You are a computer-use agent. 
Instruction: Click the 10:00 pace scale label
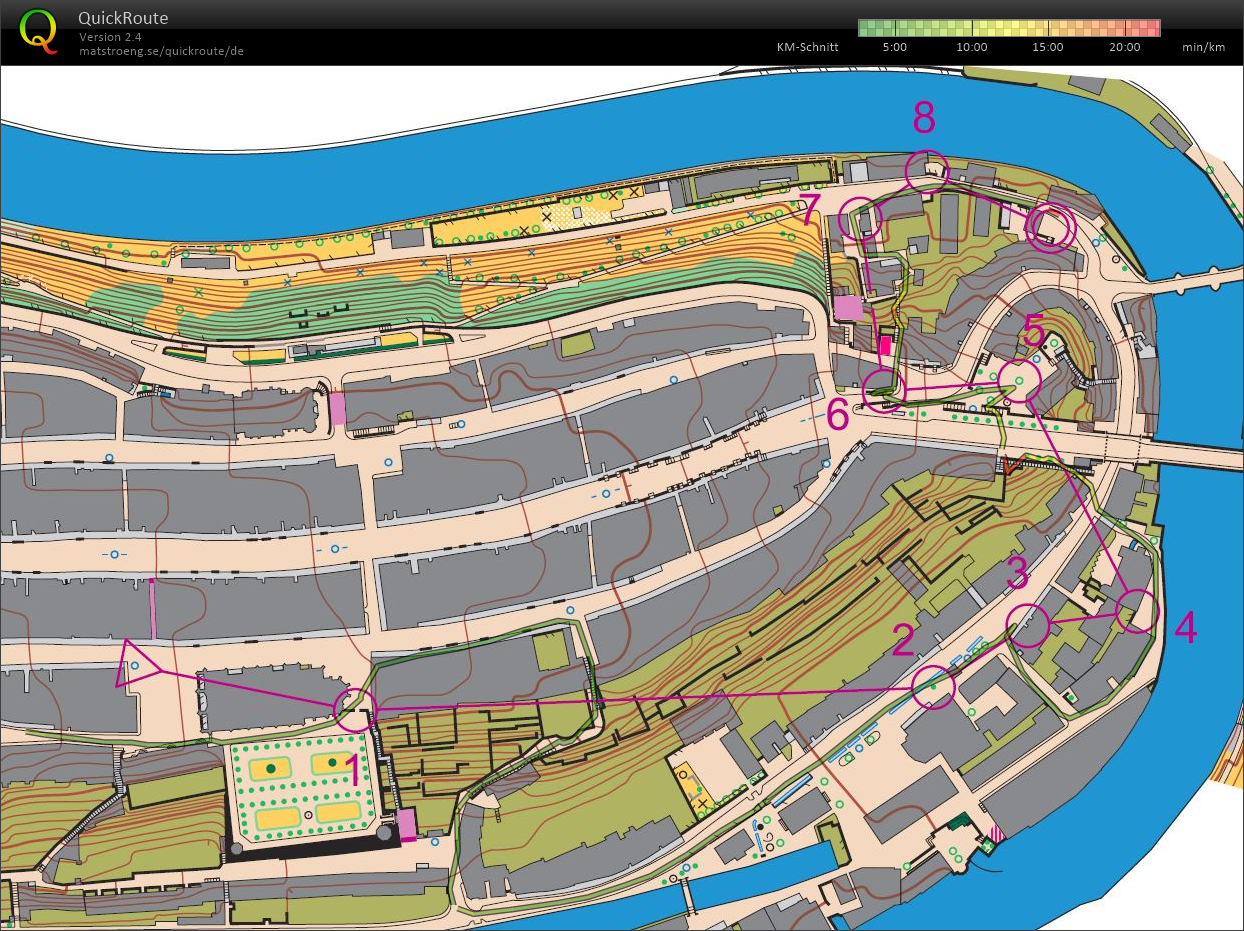pos(971,47)
